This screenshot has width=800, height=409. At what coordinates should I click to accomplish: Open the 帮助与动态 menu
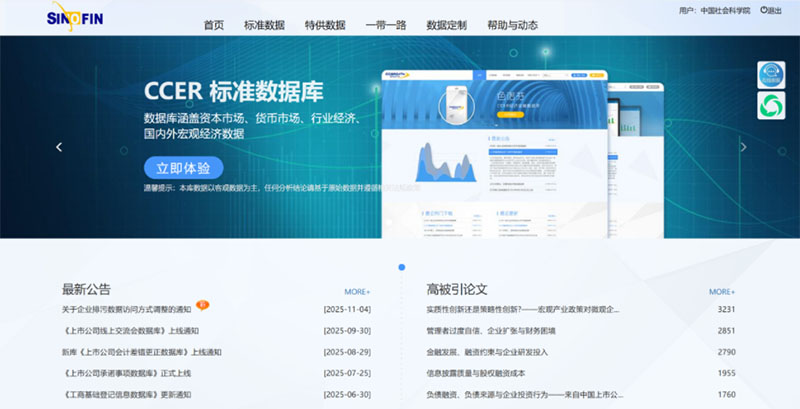click(513, 25)
